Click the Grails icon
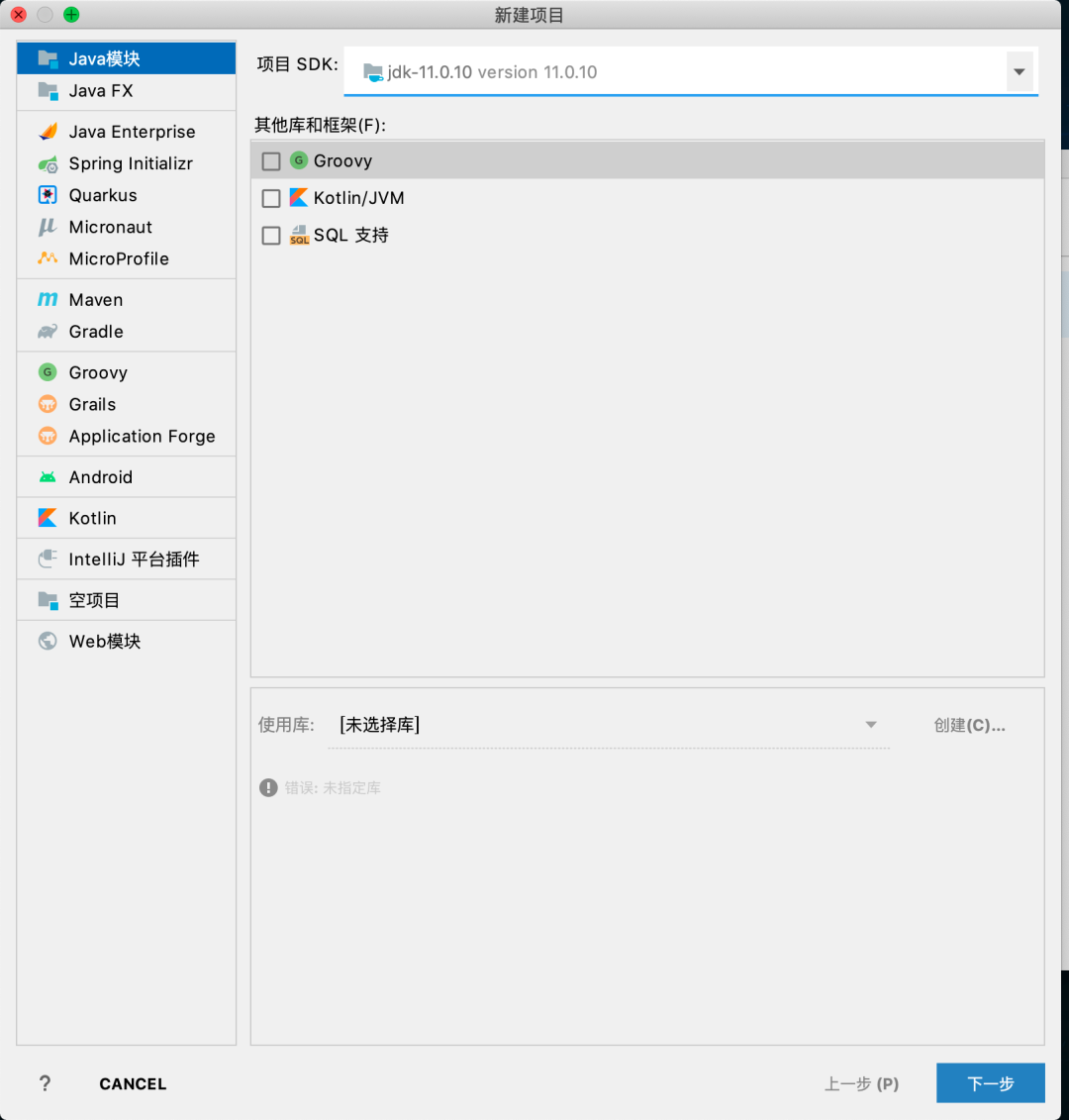The image size is (1069, 1120). (48, 404)
